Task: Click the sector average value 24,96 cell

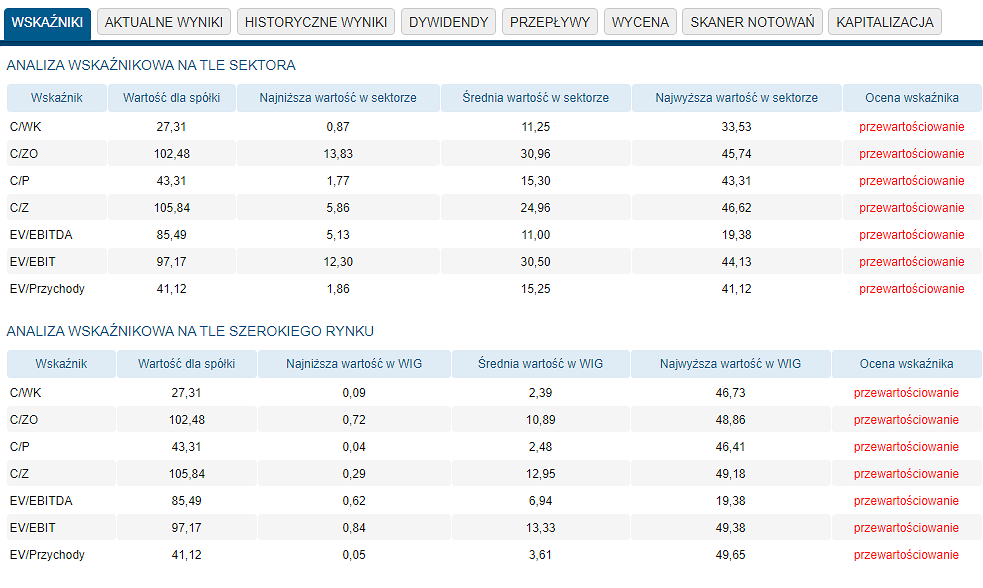Action: 535,208
